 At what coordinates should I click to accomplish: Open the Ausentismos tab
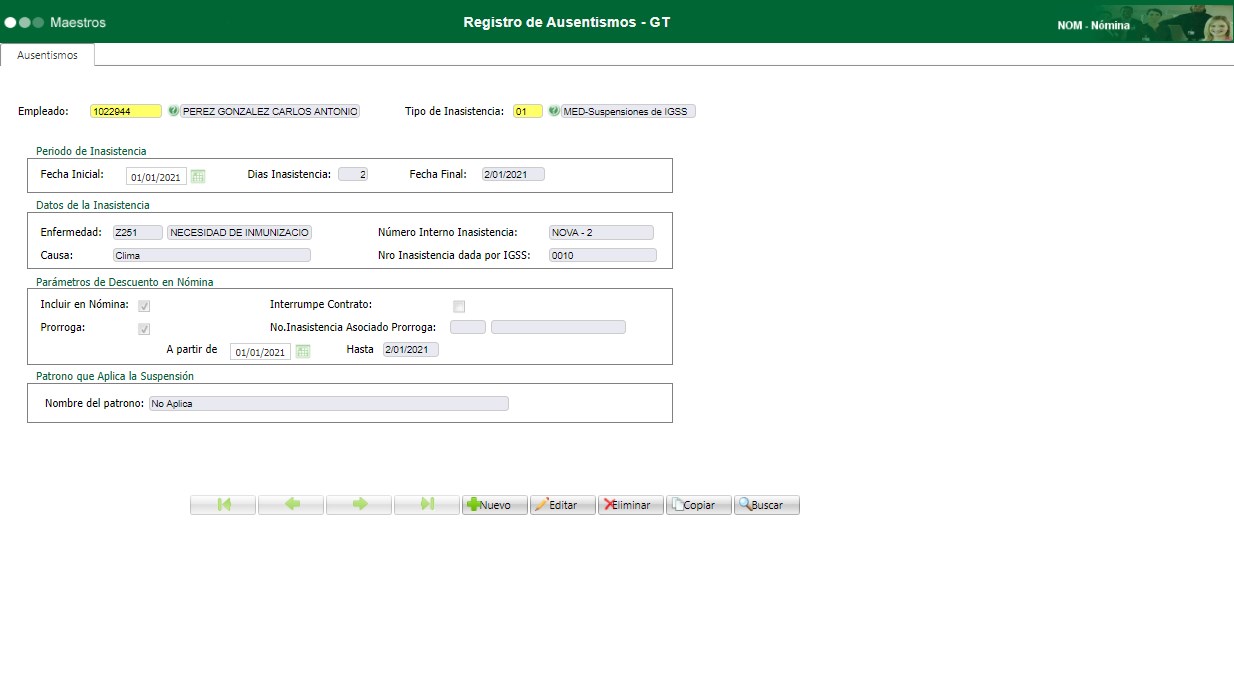click(47, 55)
